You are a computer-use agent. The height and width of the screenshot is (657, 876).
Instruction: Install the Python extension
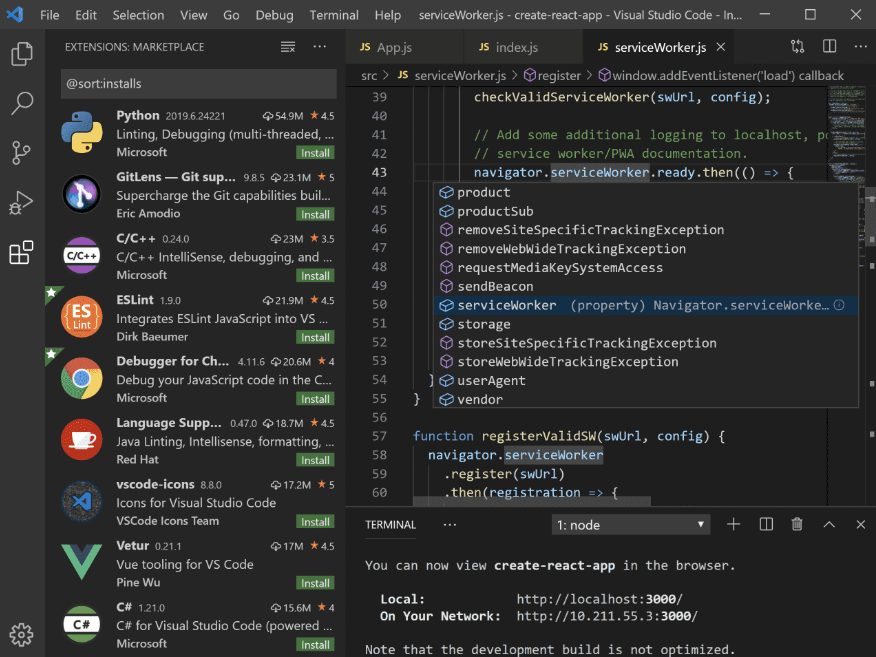coord(315,153)
